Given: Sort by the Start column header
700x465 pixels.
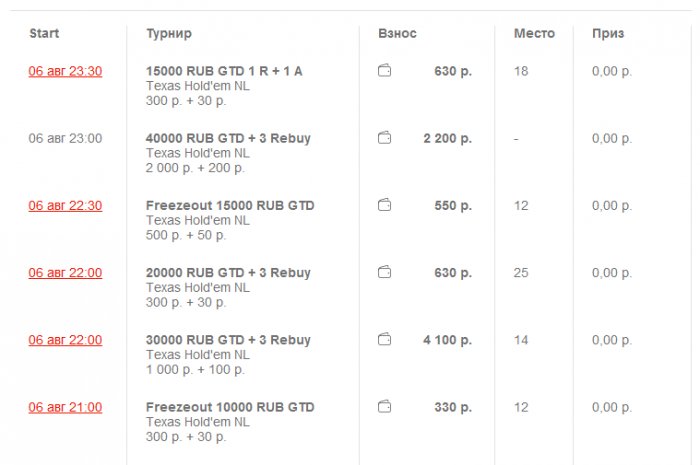Looking at the screenshot, I should (x=44, y=33).
